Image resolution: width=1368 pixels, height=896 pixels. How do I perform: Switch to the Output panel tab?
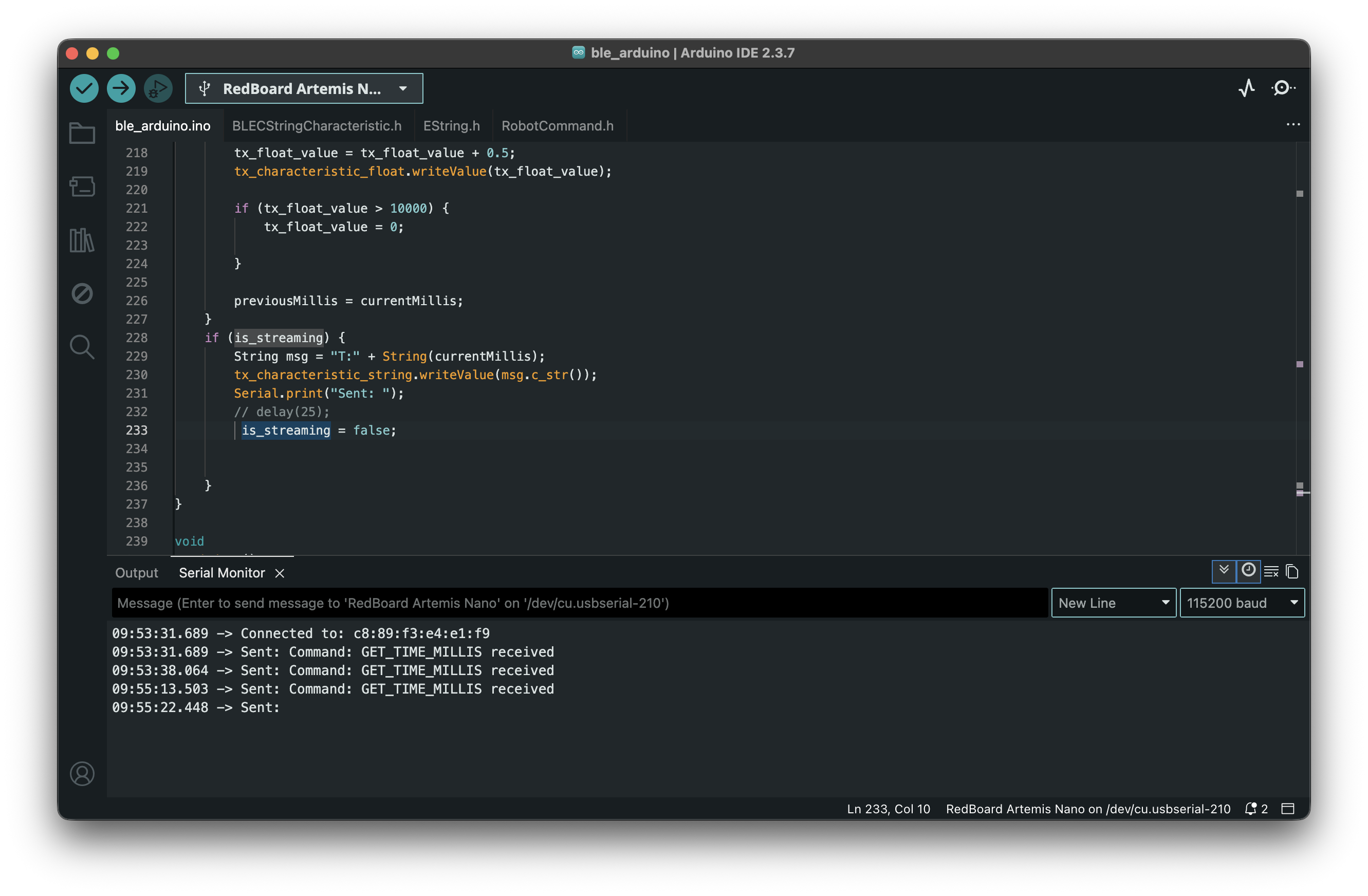point(136,573)
